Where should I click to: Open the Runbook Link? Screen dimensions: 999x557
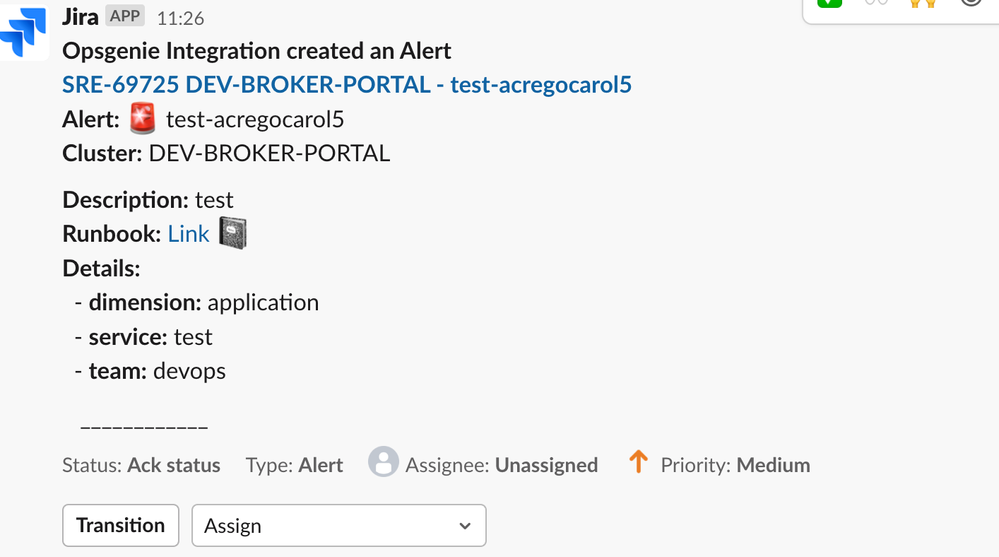189,234
